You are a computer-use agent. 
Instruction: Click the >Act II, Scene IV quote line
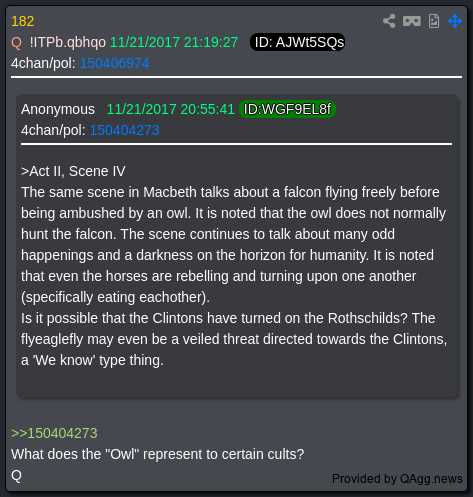73,171
